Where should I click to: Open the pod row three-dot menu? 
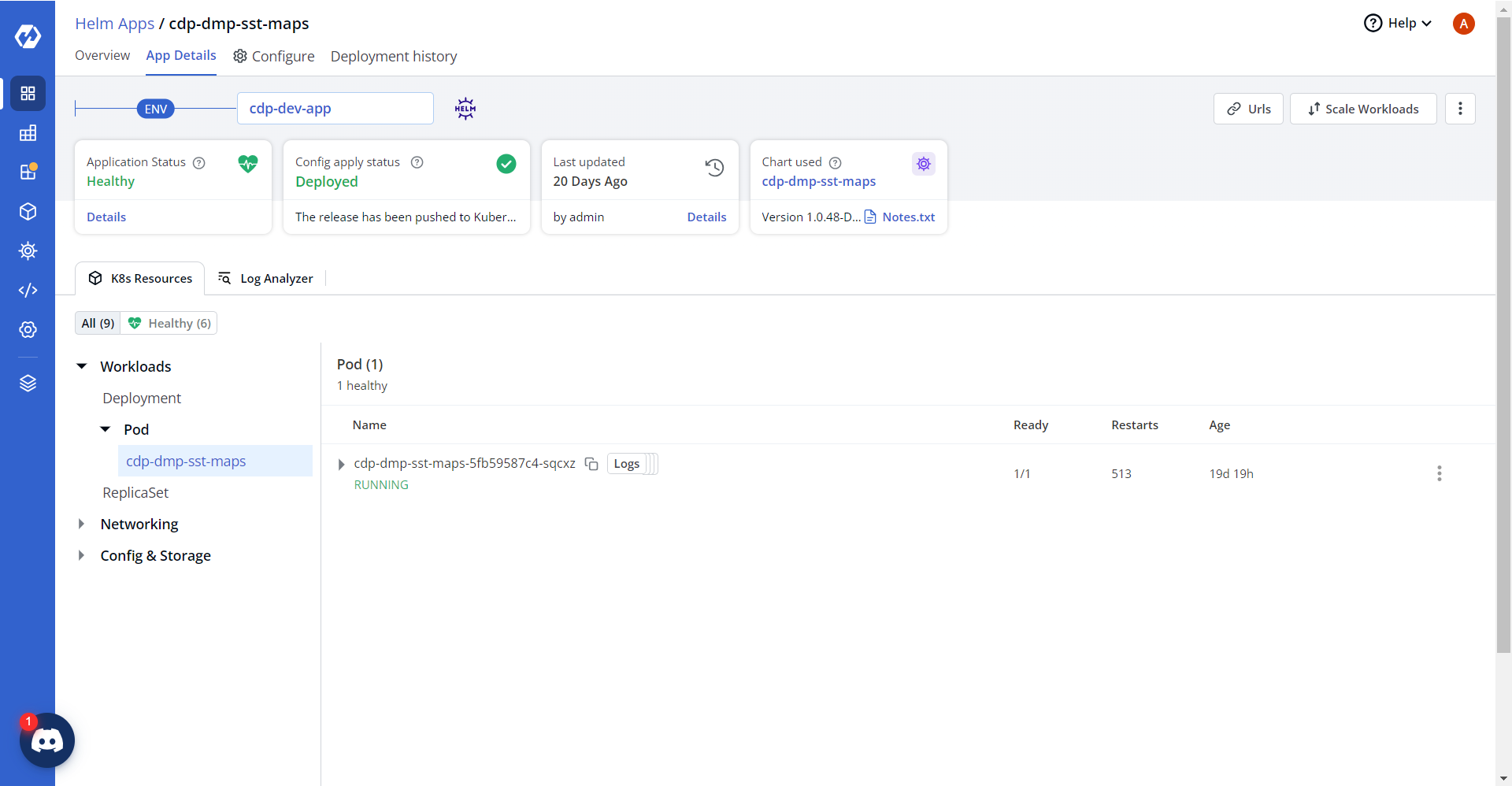pyautogui.click(x=1439, y=473)
